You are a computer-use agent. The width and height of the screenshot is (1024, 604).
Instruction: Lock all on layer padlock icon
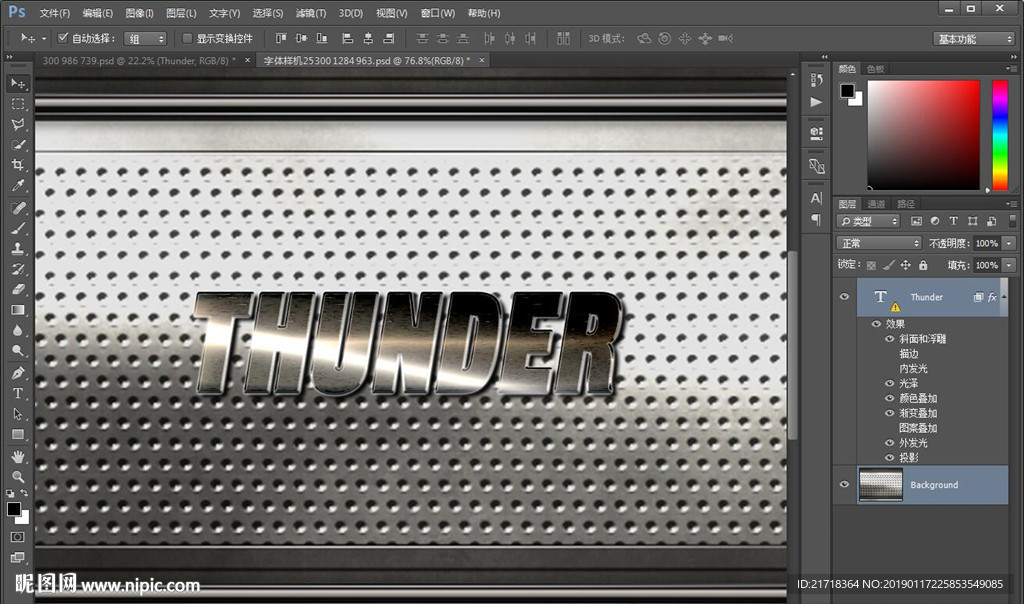click(923, 265)
